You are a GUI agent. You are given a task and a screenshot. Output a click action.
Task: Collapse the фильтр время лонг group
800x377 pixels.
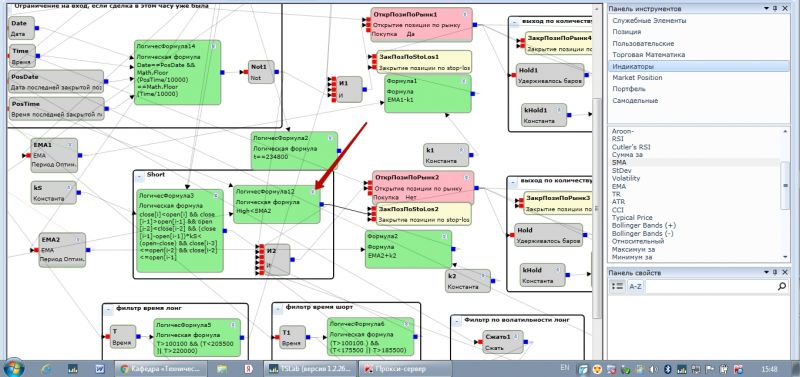(x=109, y=309)
